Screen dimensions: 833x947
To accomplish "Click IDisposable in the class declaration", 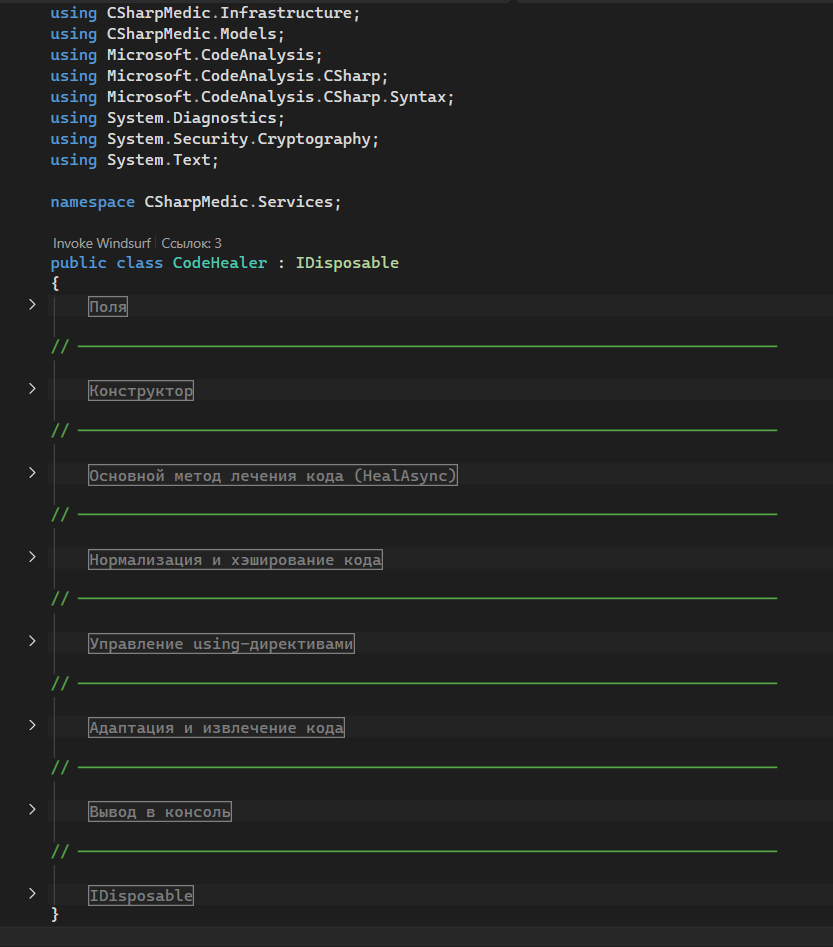I will 347,263.
